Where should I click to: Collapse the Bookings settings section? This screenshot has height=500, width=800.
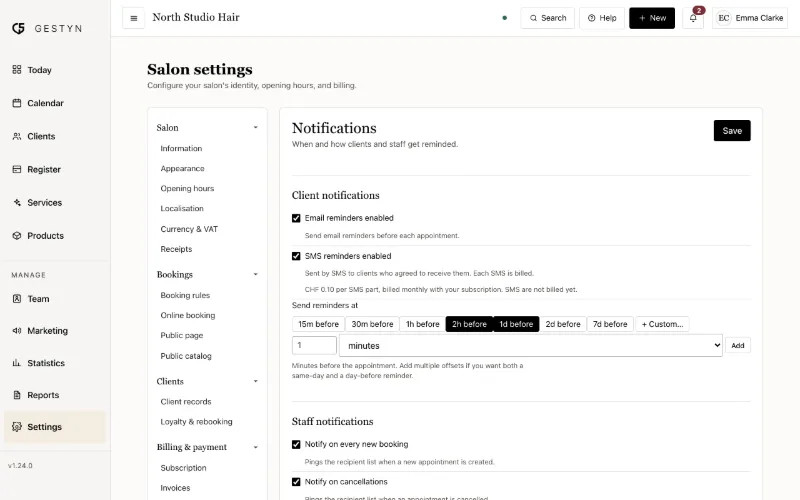(207, 274)
